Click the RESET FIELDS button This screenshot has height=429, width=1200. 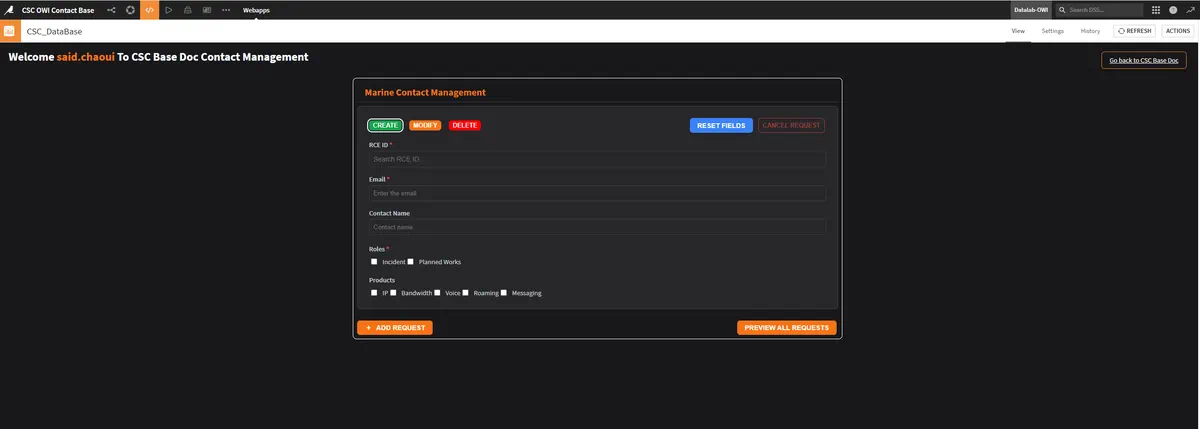coord(721,125)
